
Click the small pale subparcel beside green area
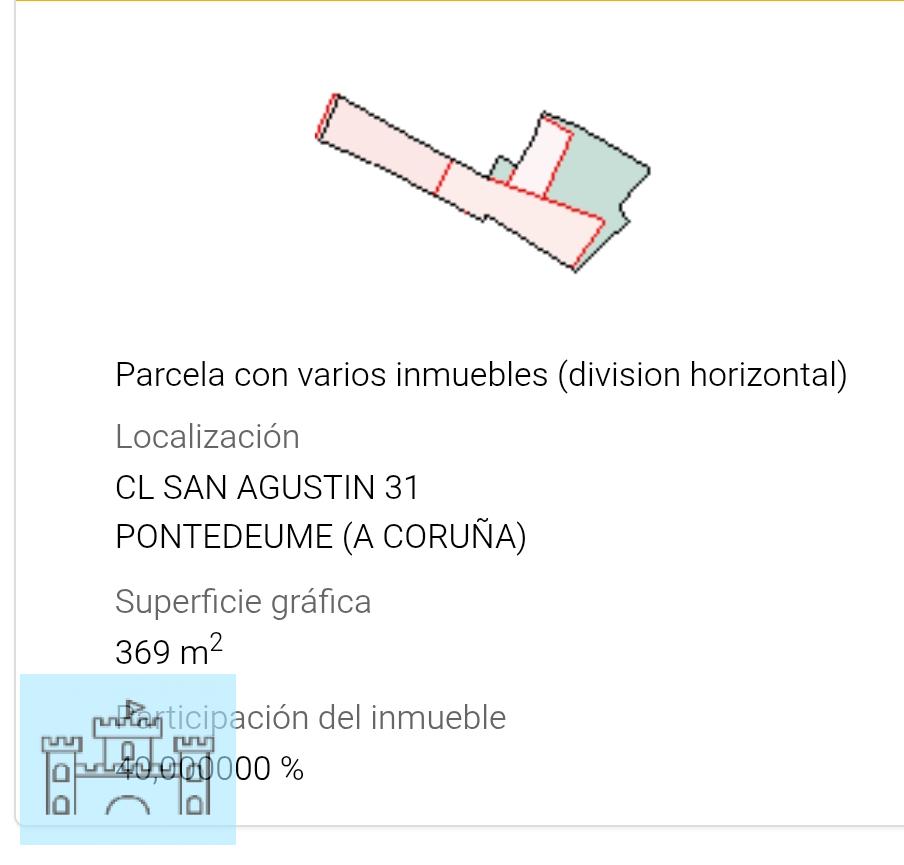pos(540,160)
